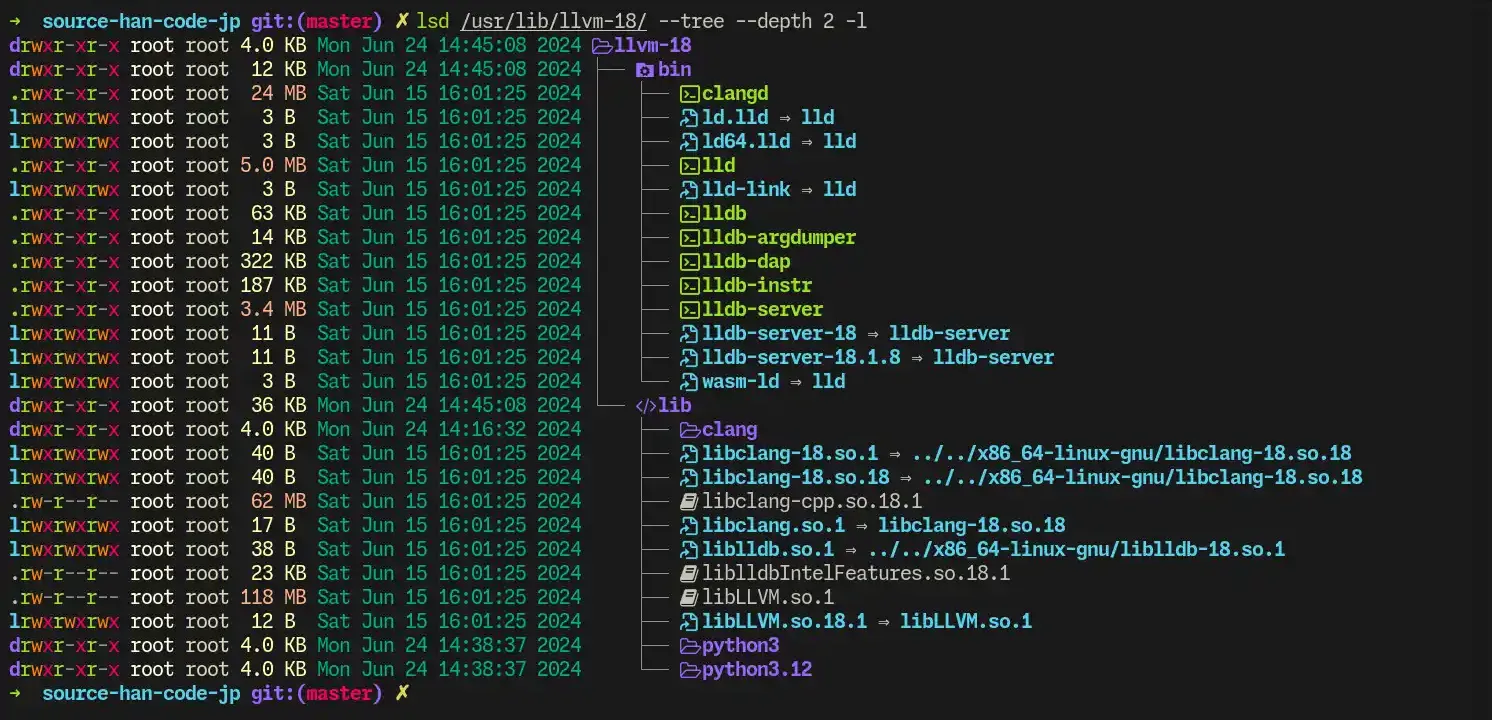Click the folder icon beside clang
This screenshot has height=720, width=1492.
coord(689,429)
